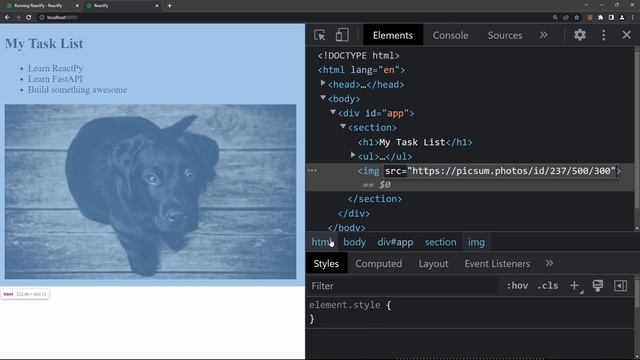This screenshot has height=360, width=640.
Task: Toggle the browser side panel icon
Action: 611,18
